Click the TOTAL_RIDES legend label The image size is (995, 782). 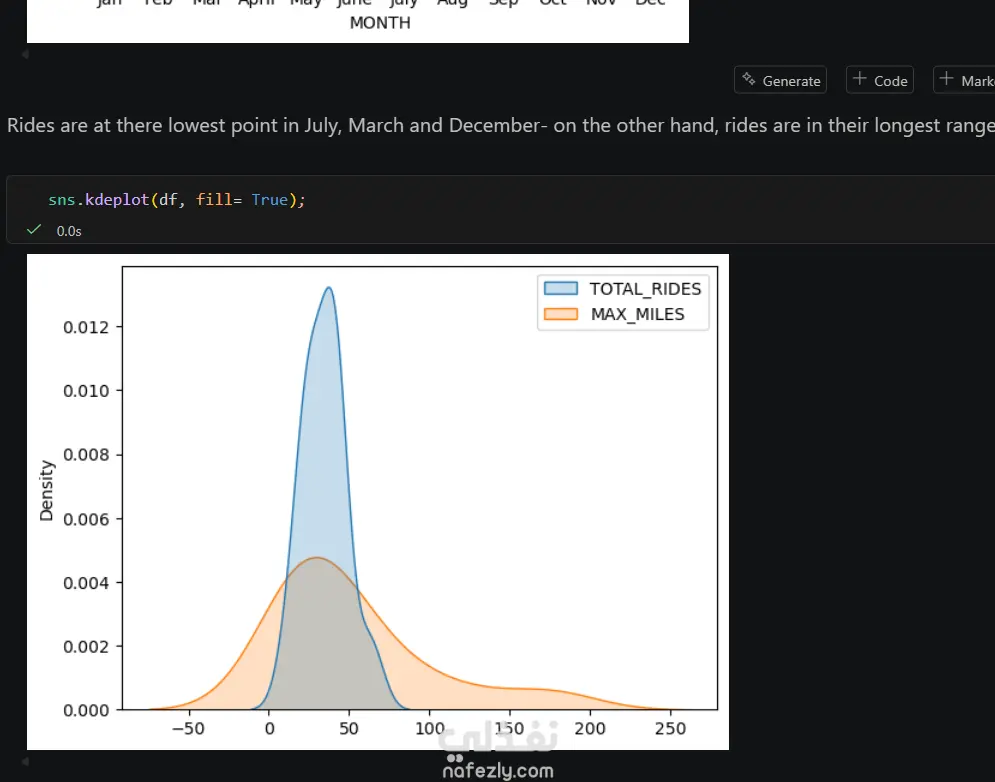(645, 289)
